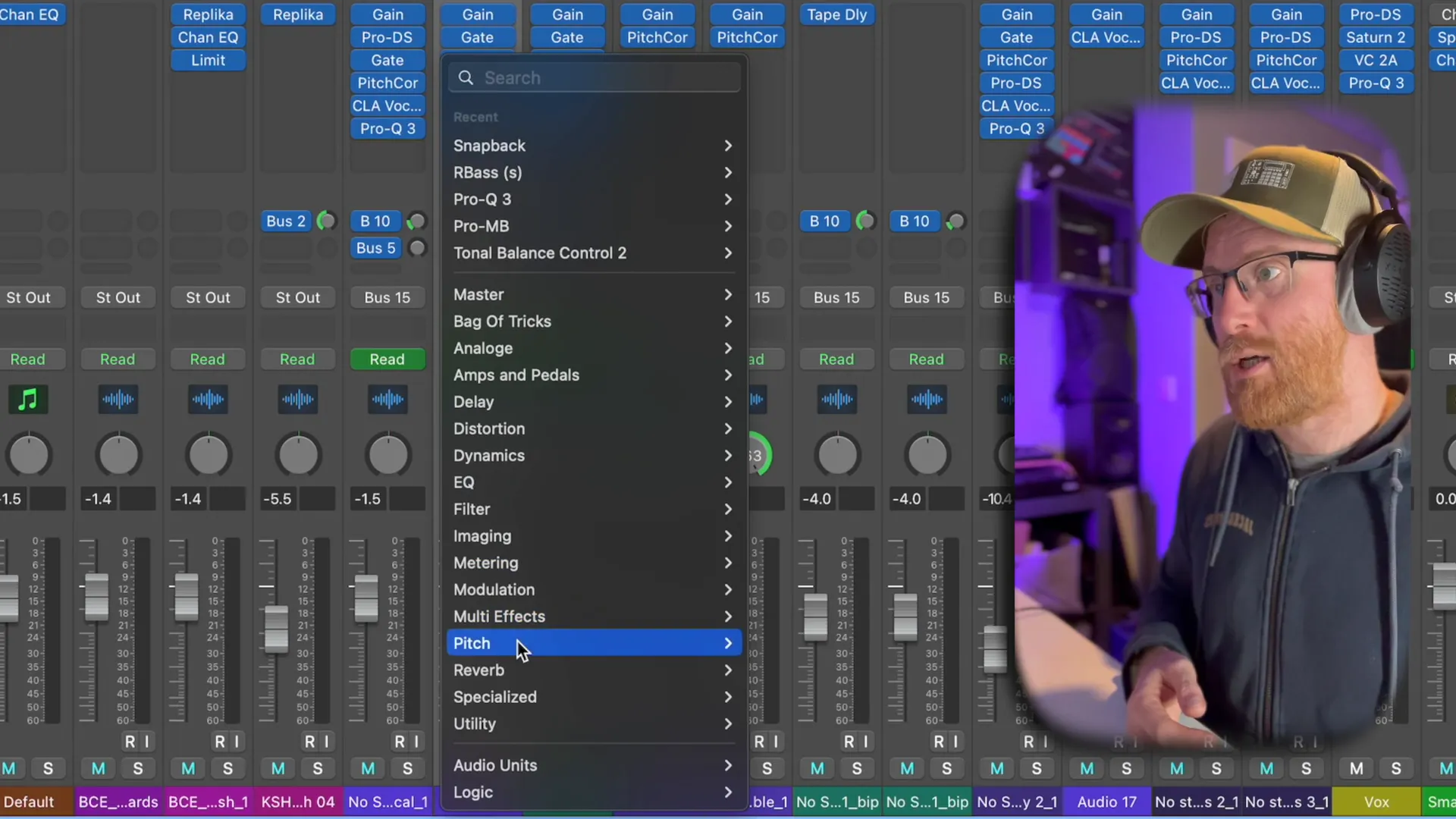Solo the Vox channel
The height and width of the screenshot is (819, 1456).
coord(1396,768)
